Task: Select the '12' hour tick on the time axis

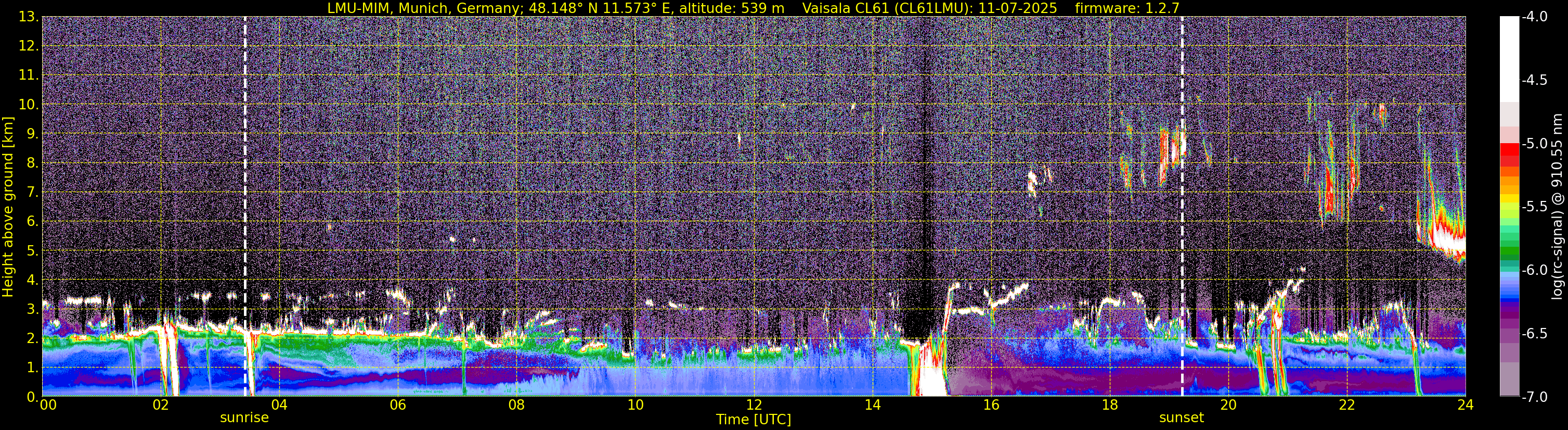Action: 754,404
